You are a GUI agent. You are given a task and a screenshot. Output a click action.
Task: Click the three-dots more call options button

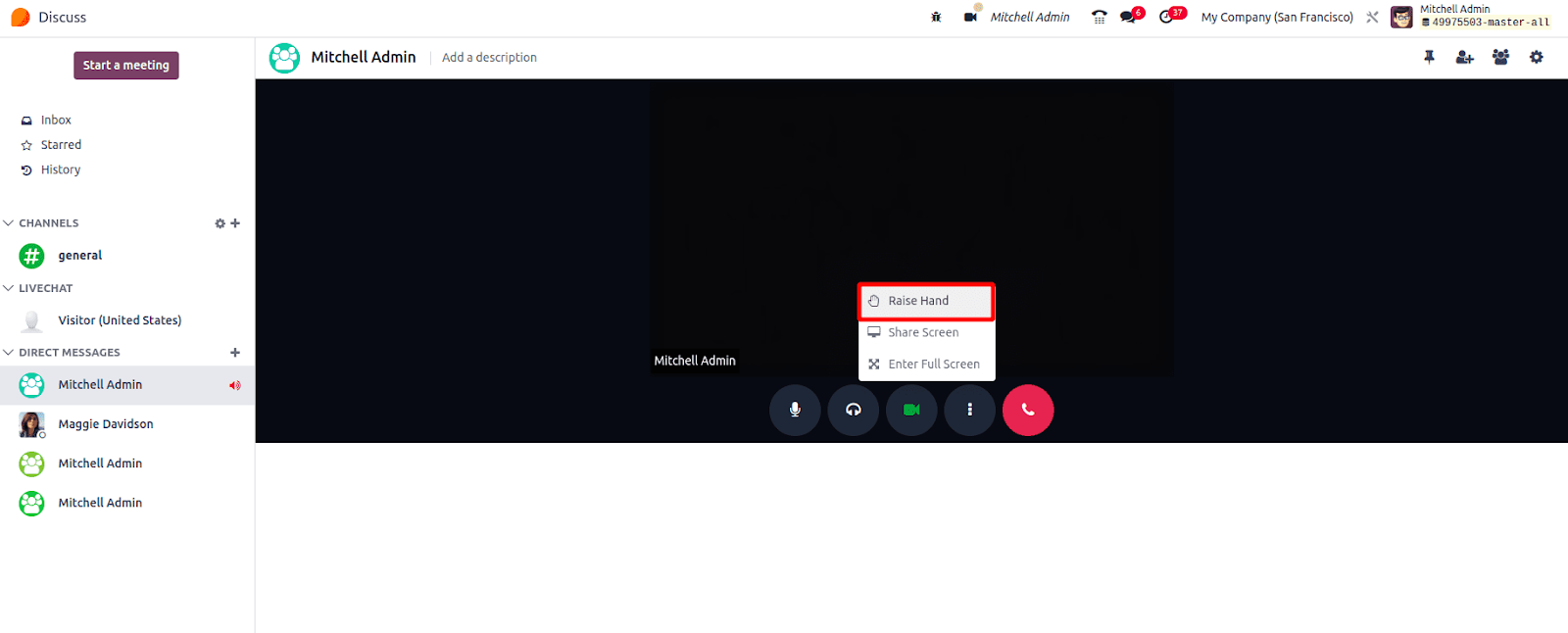coord(970,410)
